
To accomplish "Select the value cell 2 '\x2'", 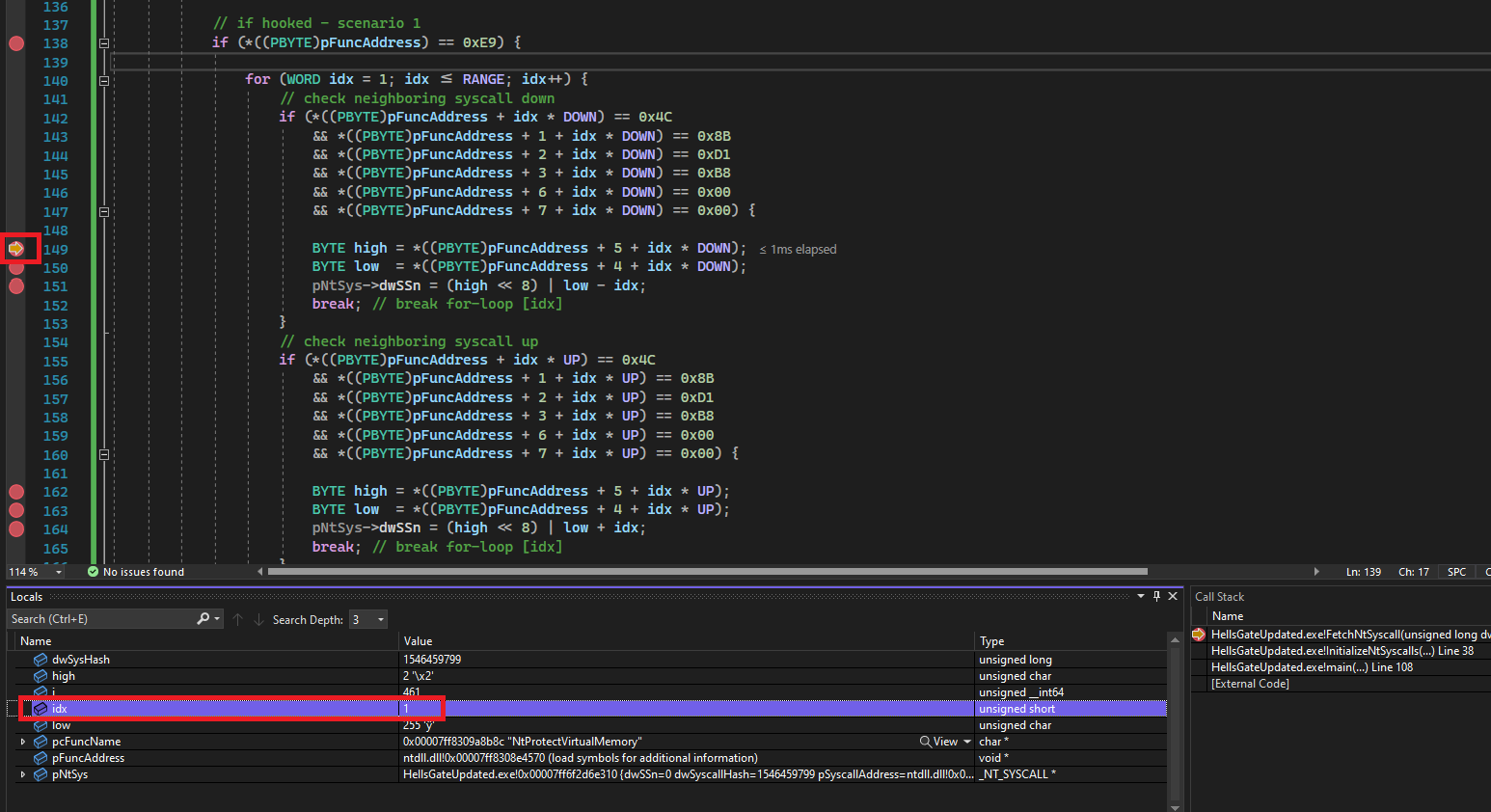I will (x=687, y=676).
